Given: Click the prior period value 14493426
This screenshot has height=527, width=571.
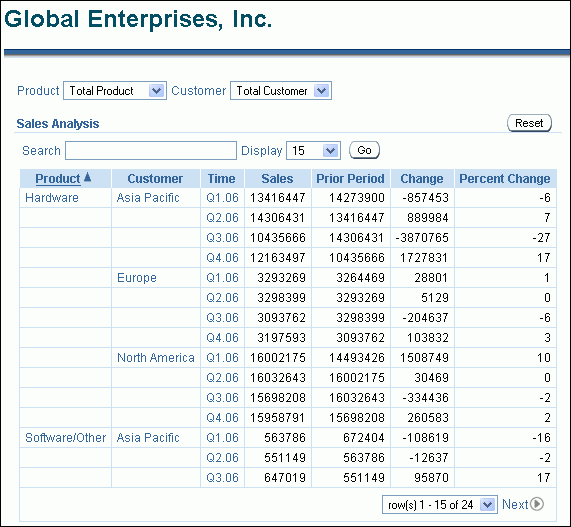Looking at the screenshot, I should [357, 358].
